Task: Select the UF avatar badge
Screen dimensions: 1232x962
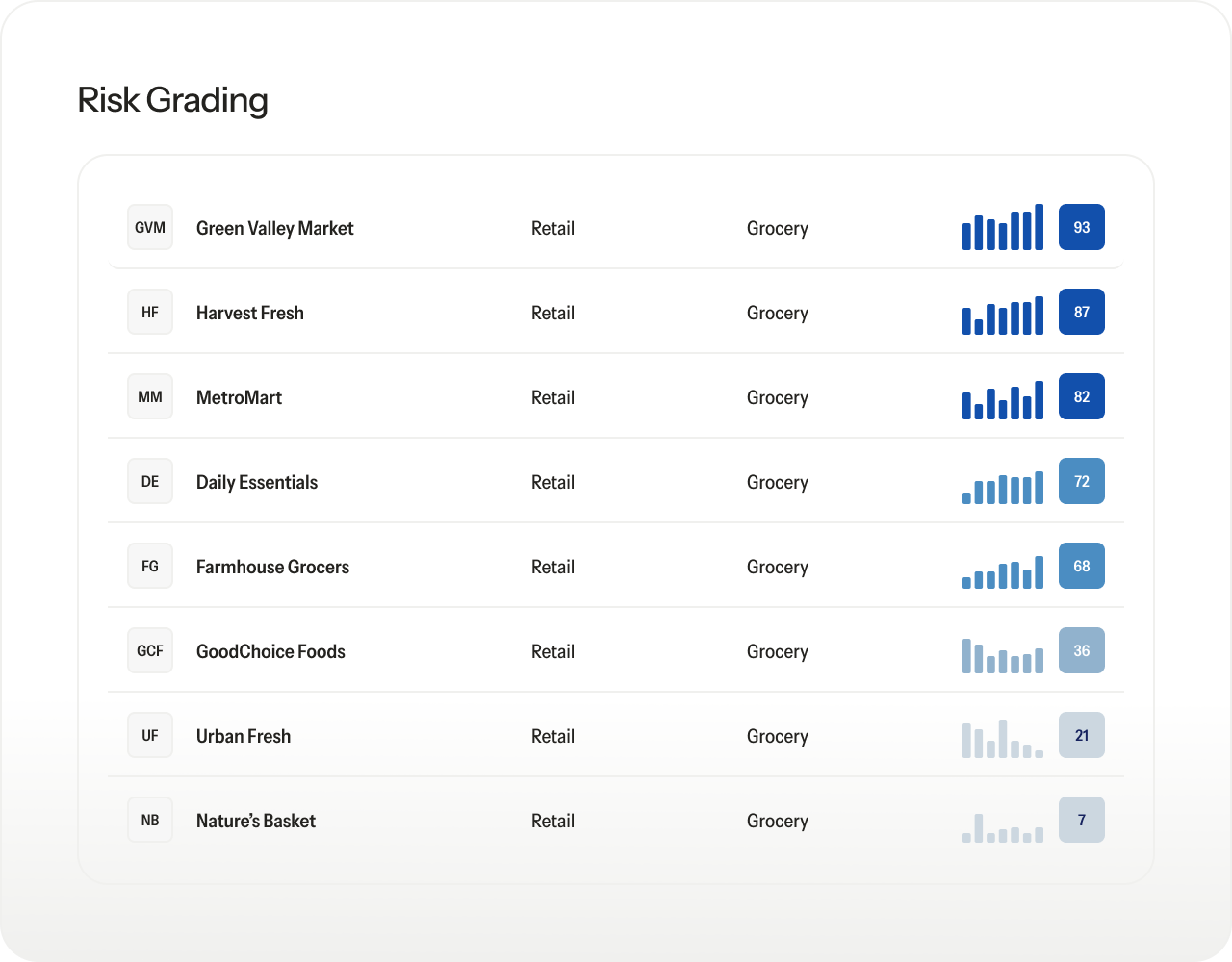Action: click(150, 736)
